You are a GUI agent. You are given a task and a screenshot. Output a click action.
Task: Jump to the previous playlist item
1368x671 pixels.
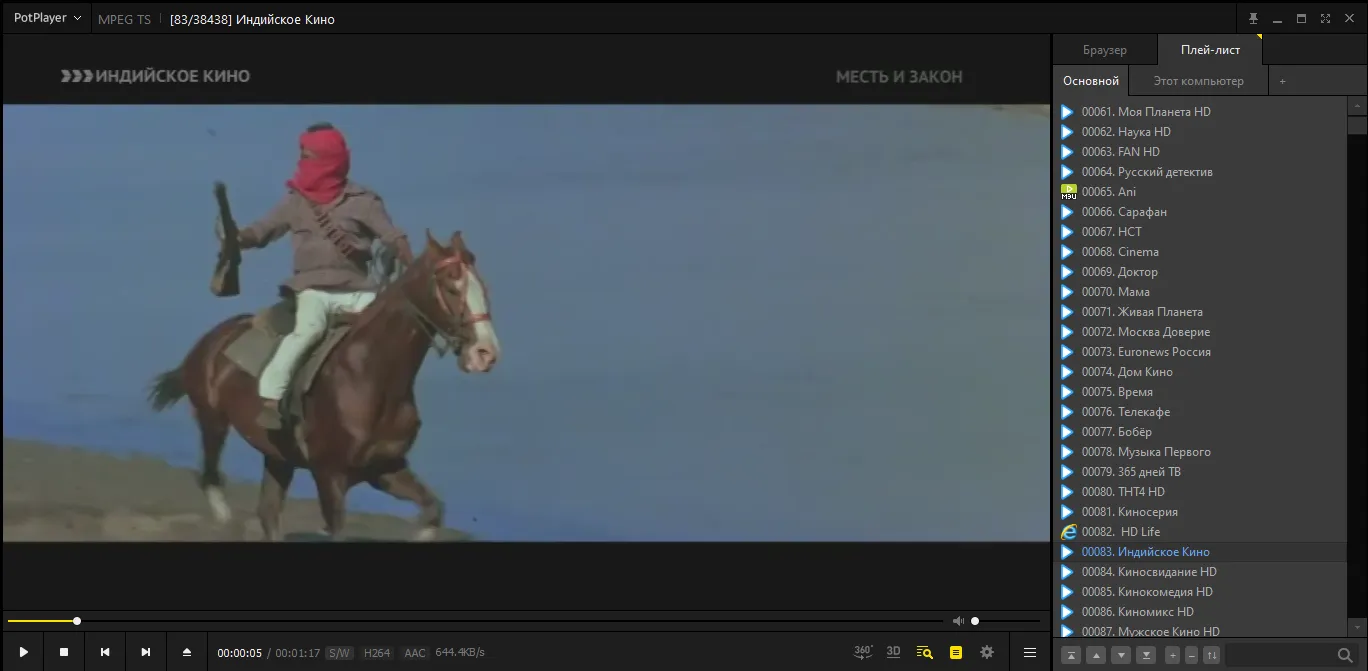tap(105, 652)
